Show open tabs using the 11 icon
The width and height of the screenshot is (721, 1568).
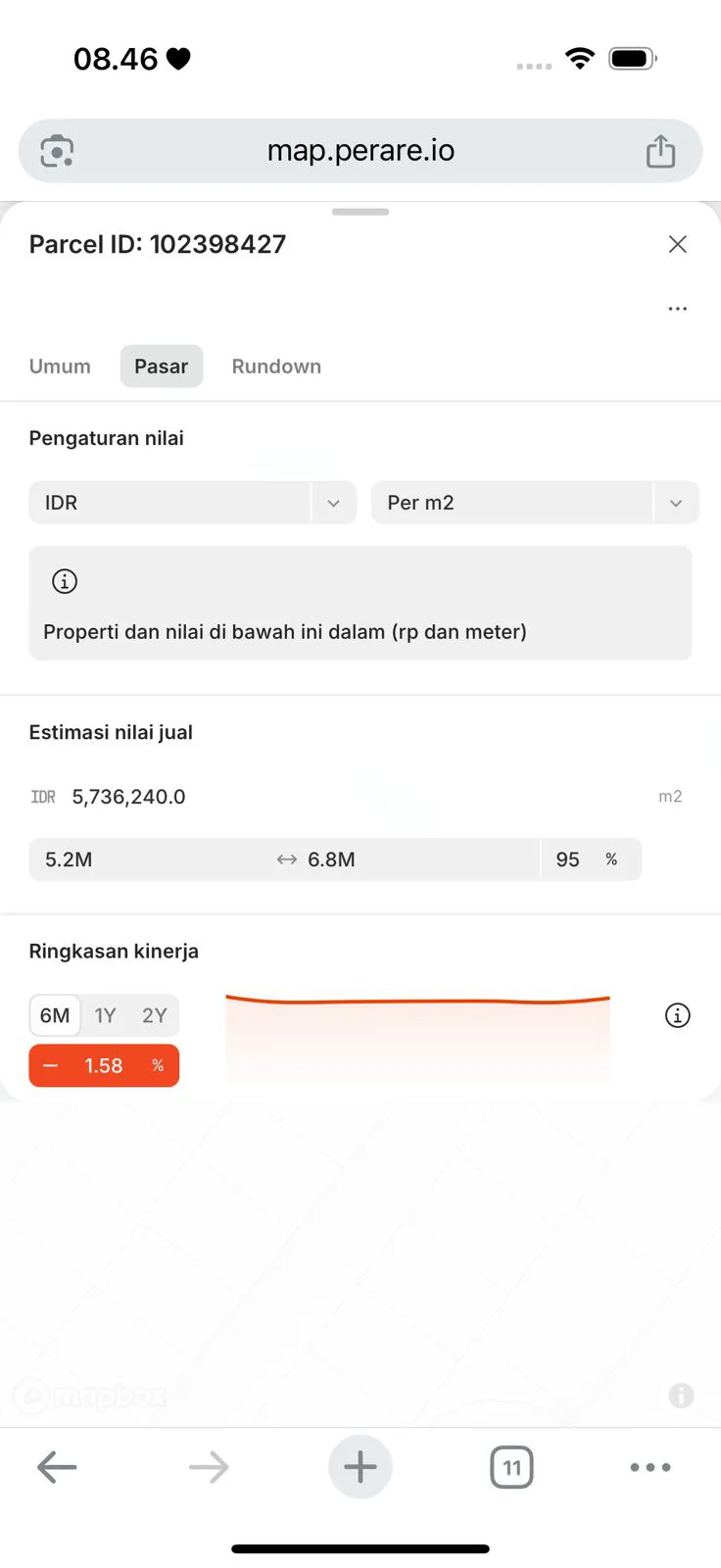(x=511, y=1467)
